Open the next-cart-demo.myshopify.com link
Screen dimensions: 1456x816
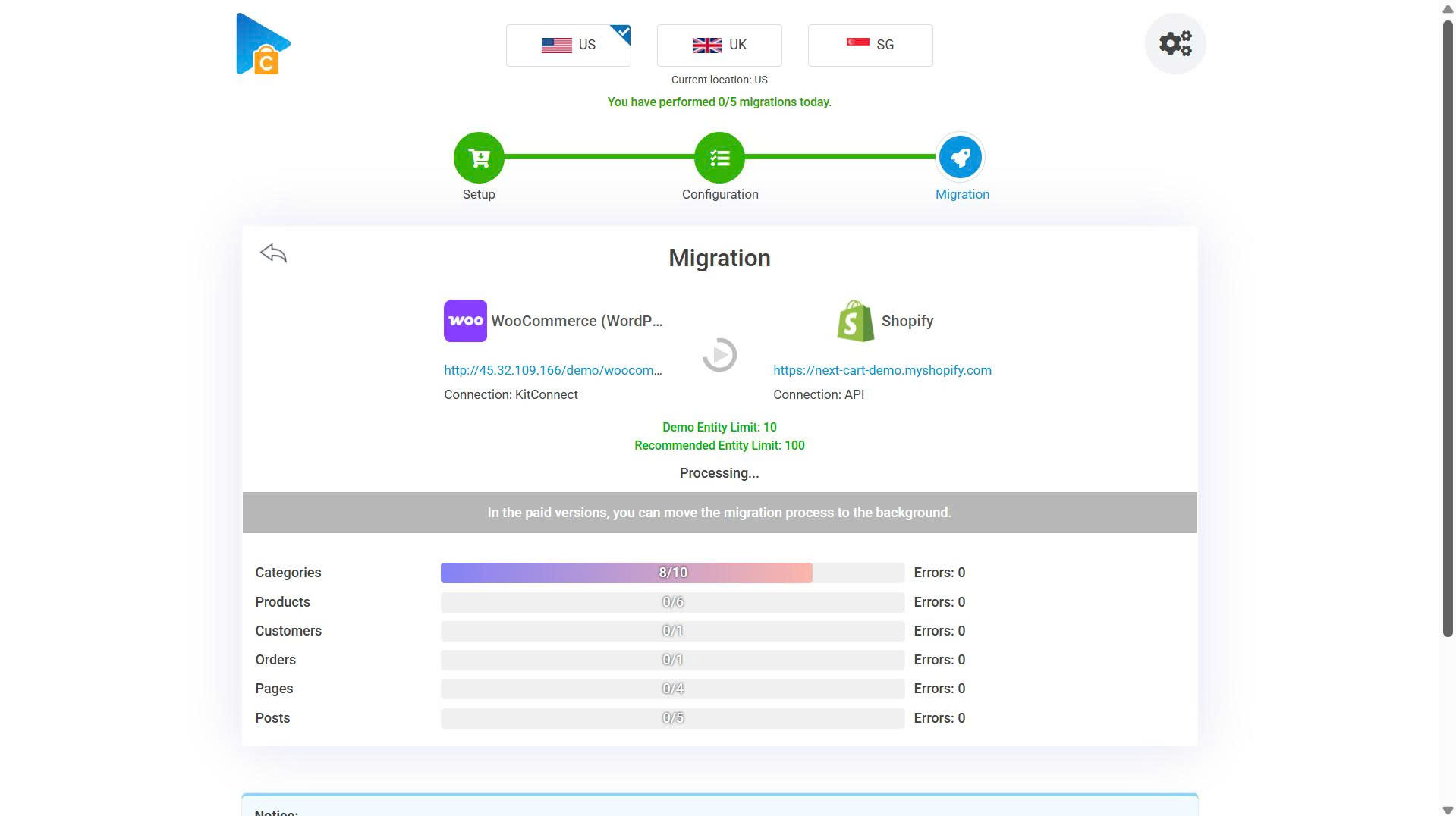pos(882,370)
